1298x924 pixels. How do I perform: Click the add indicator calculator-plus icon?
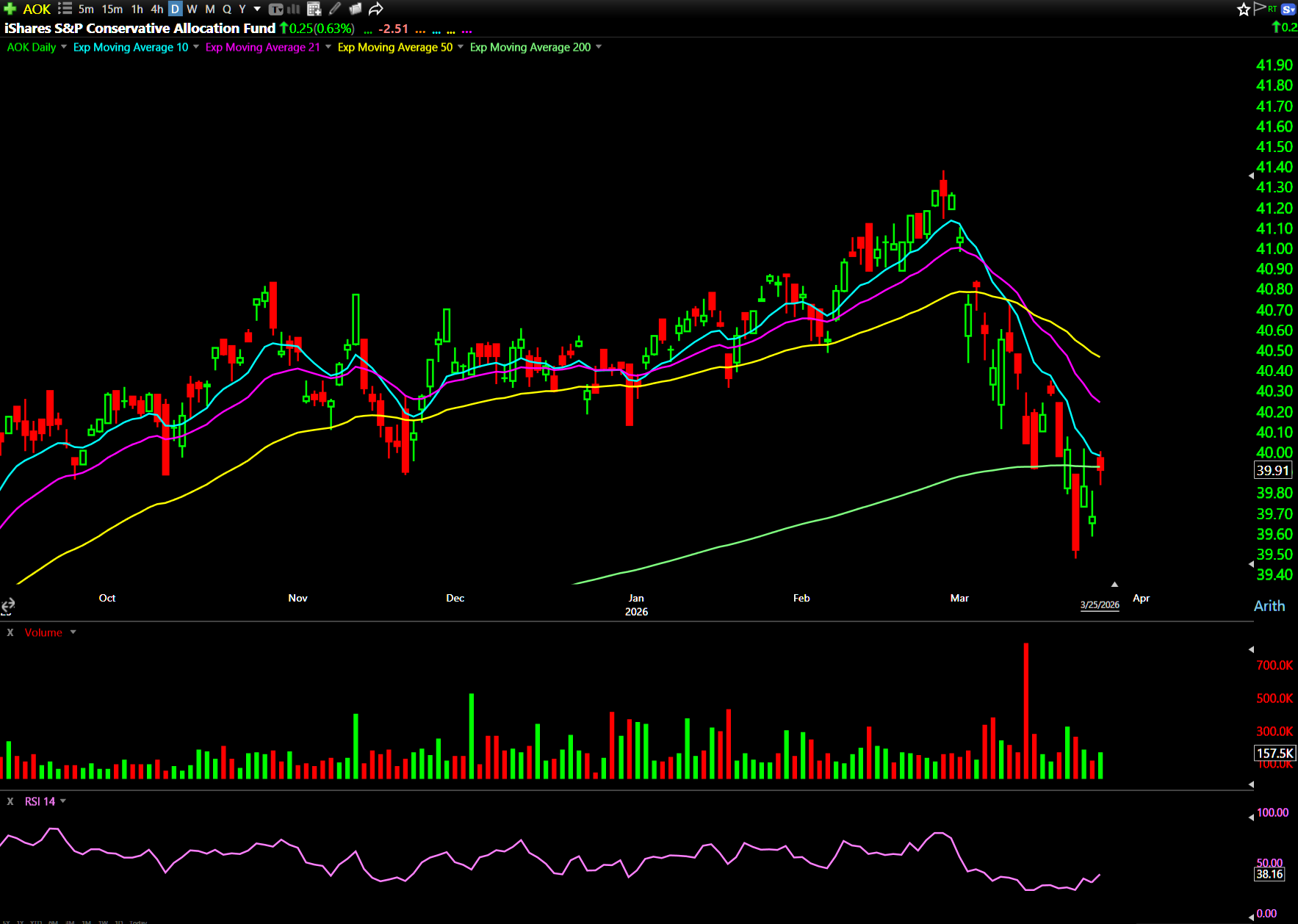(314, 9)
